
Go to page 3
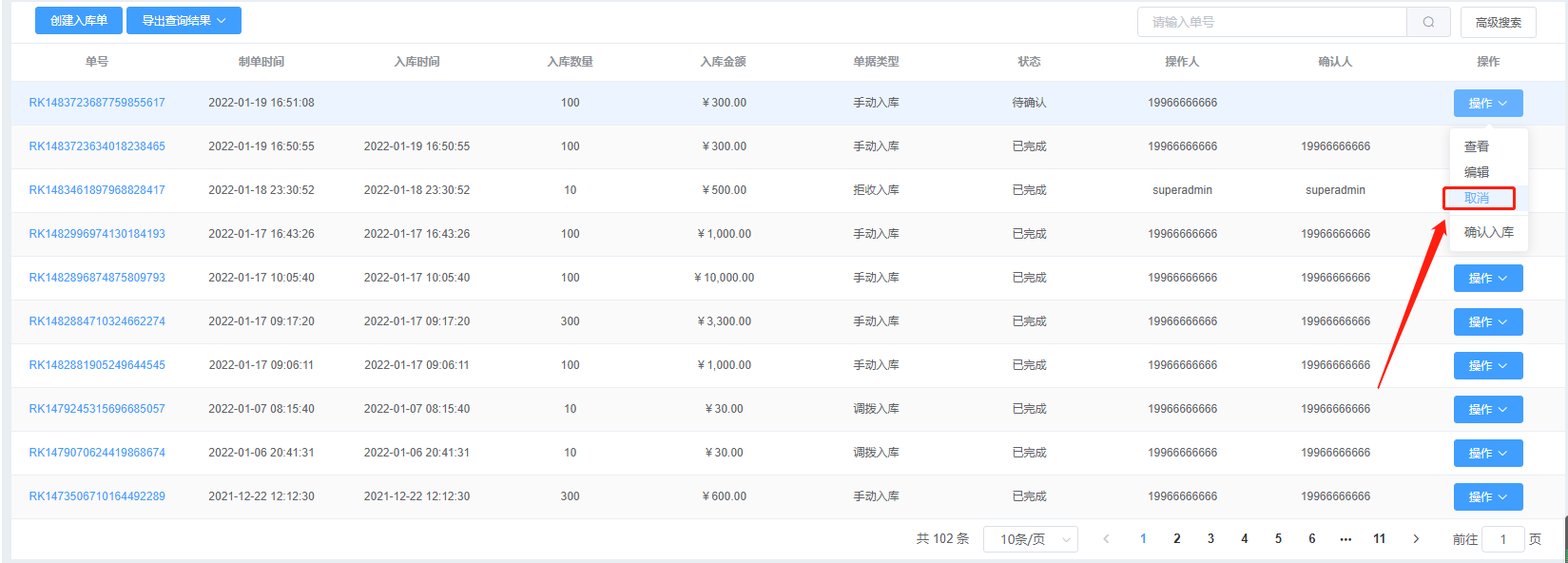(1210, 539)
